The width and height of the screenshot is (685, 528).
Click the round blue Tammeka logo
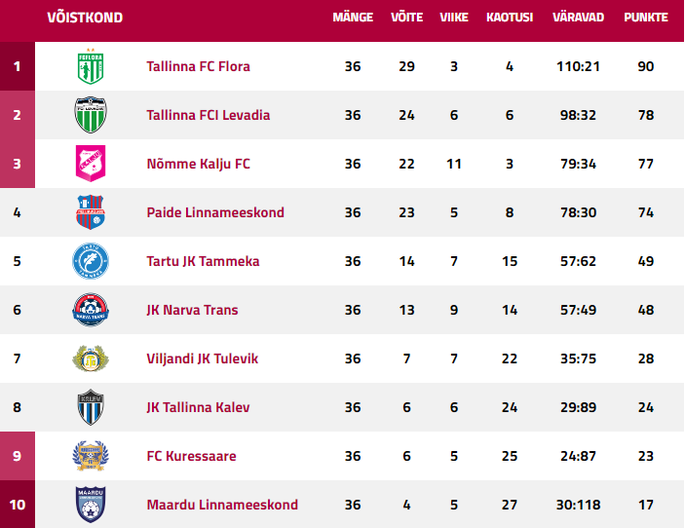90,261
